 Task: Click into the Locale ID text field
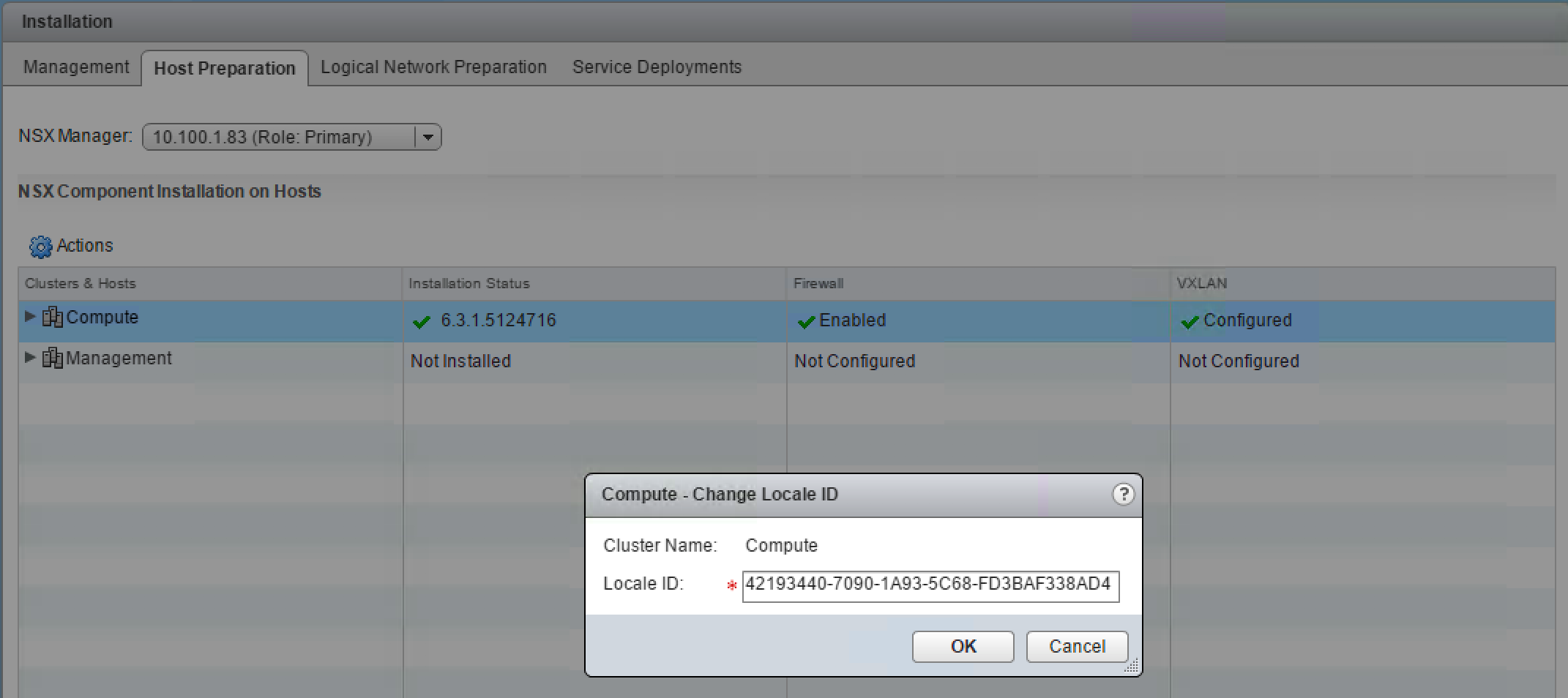click(930, 586)
